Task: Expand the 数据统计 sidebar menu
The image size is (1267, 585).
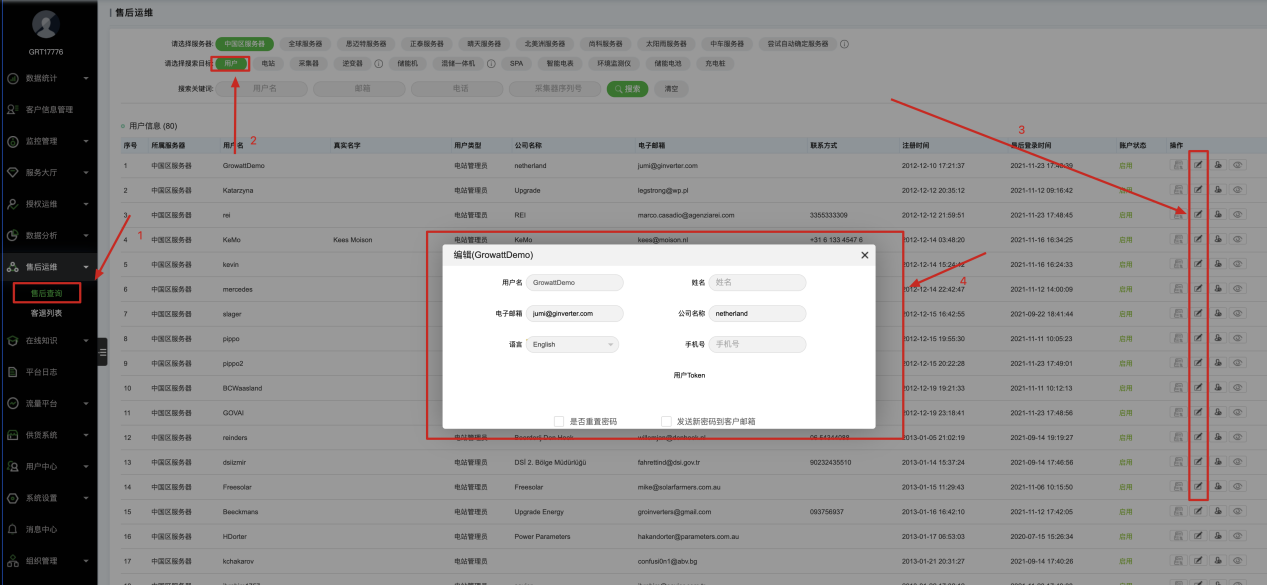Action: click(47, 78)
